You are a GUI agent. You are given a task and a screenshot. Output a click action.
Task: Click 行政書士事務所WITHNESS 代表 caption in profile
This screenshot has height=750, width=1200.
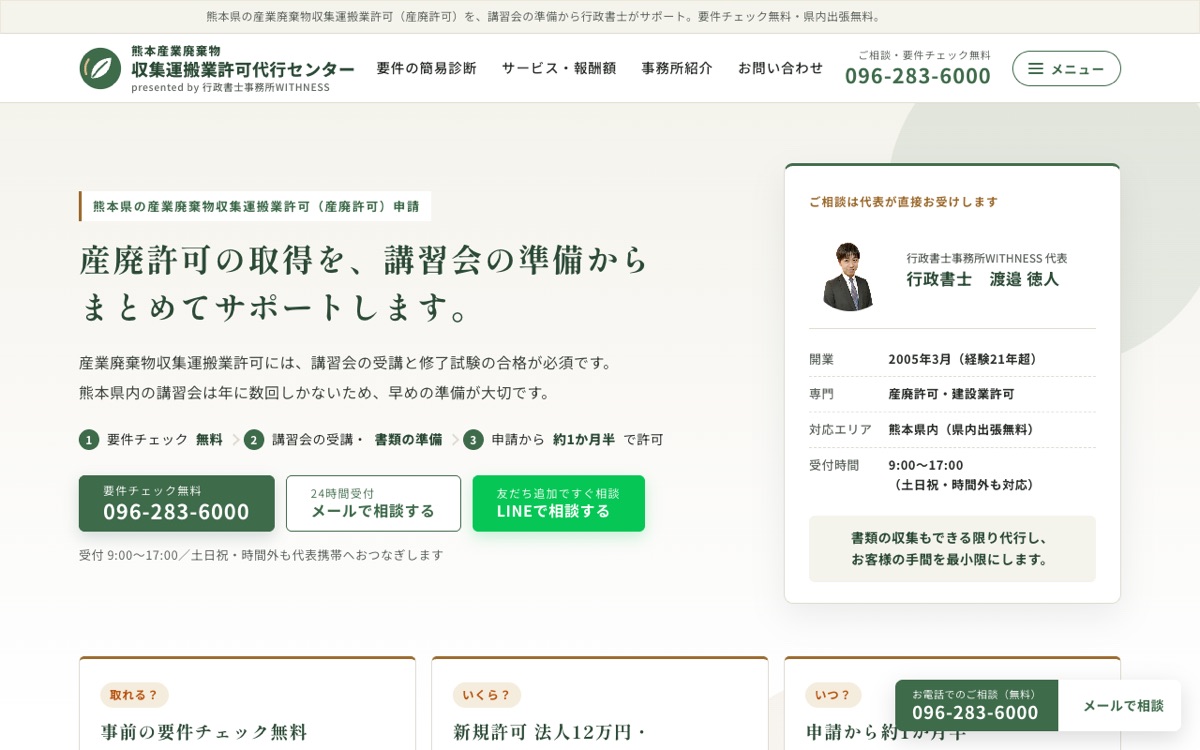pos(987,258)
